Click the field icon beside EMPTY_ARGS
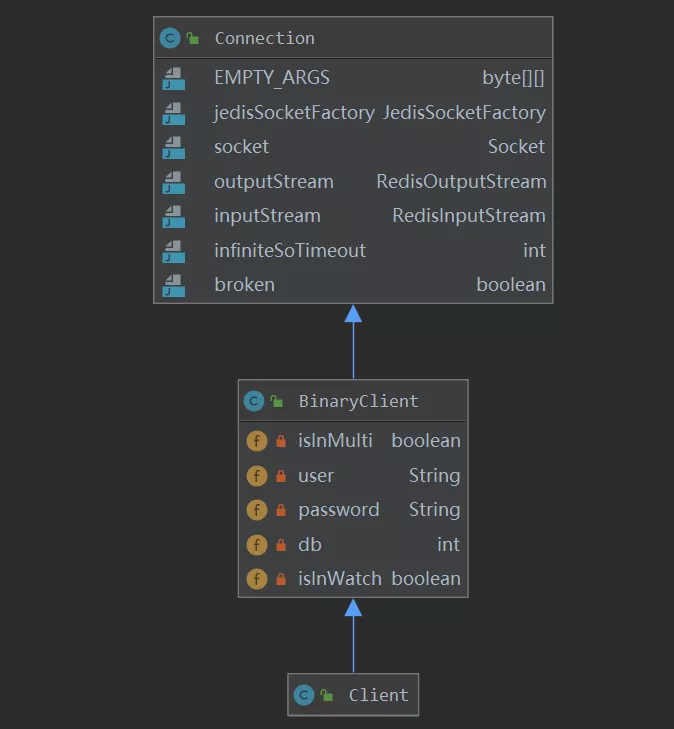The image size is (674, 729). tap(174, 79)
